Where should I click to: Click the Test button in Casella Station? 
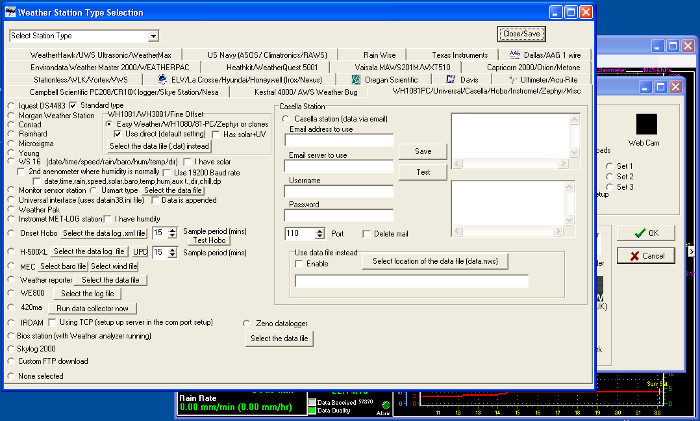coord(423,172)
